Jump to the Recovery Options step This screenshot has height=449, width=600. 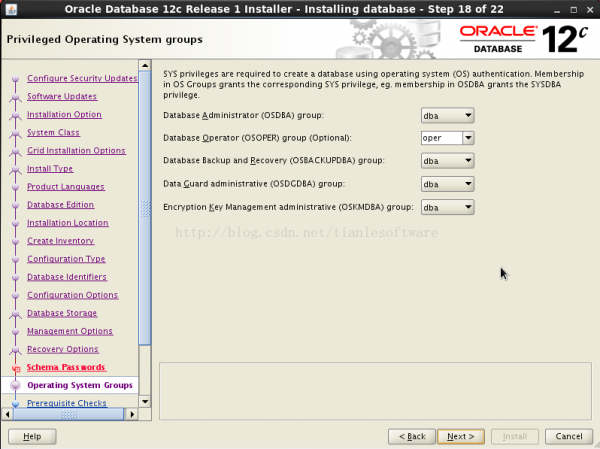point(63,349)
